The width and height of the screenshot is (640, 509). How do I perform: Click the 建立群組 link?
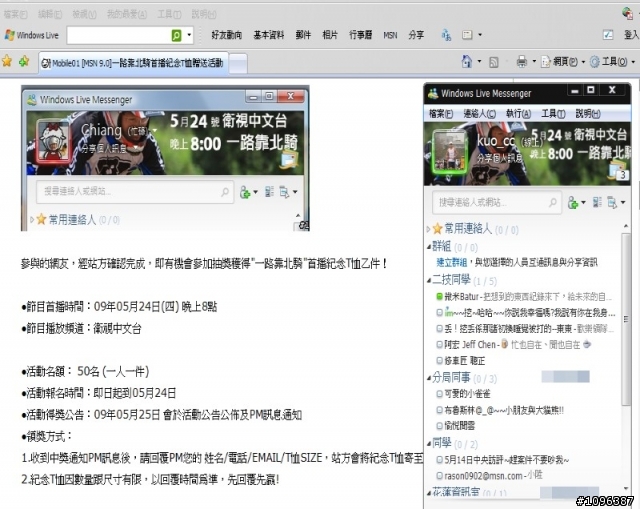(x=451, y=262)
